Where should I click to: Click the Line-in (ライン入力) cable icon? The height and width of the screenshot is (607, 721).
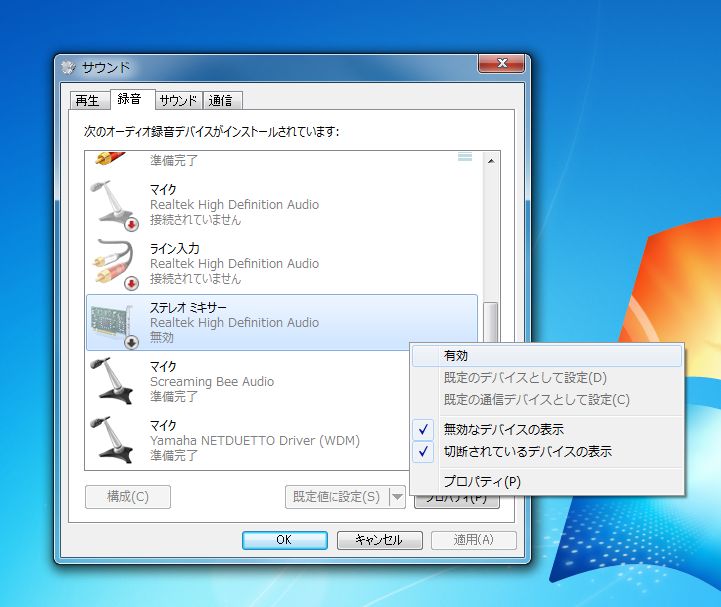(x=114, y=264)
